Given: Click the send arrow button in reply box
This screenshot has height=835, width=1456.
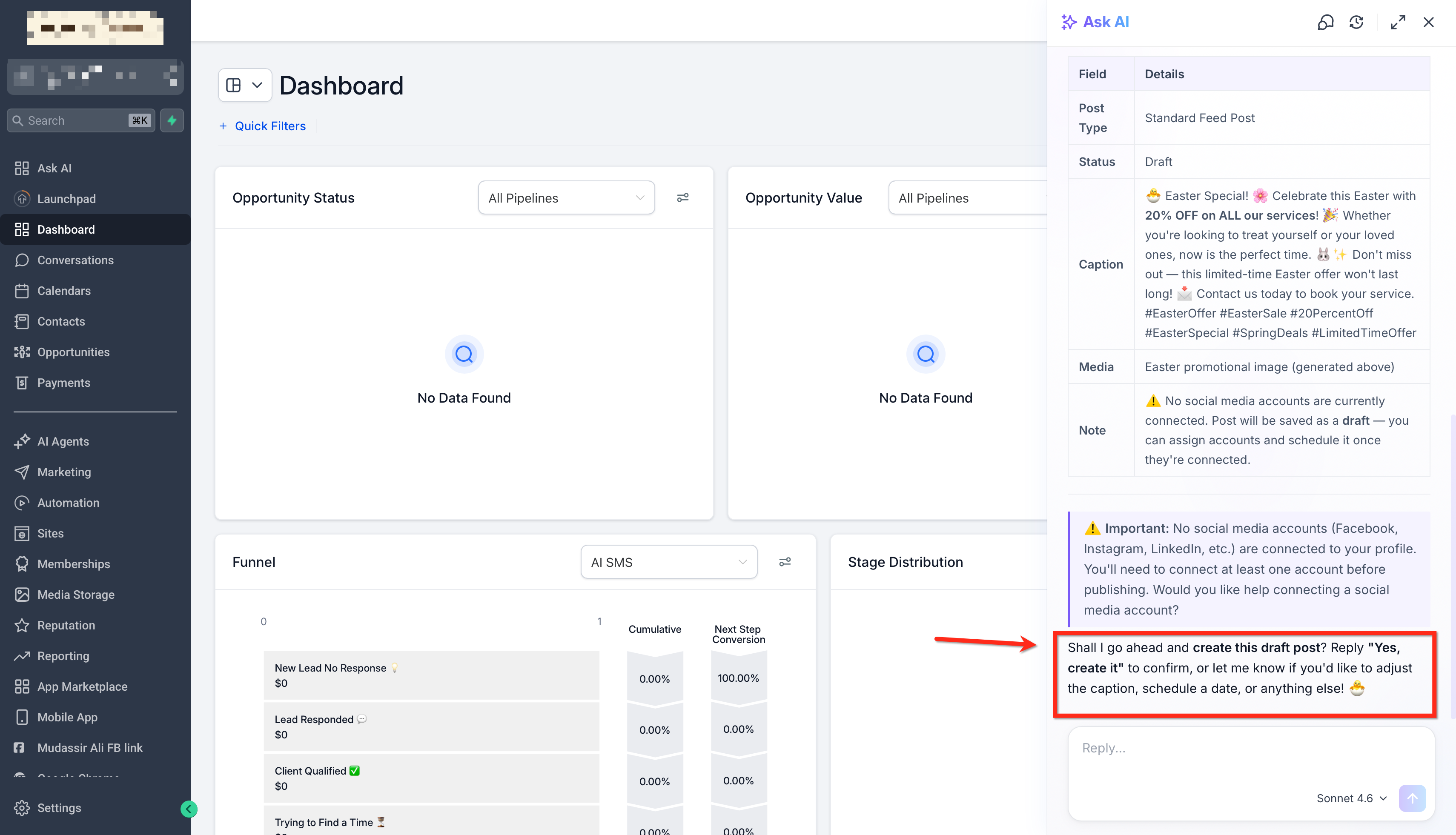Looking at the screenshot, I should (x=1412, y=798).
